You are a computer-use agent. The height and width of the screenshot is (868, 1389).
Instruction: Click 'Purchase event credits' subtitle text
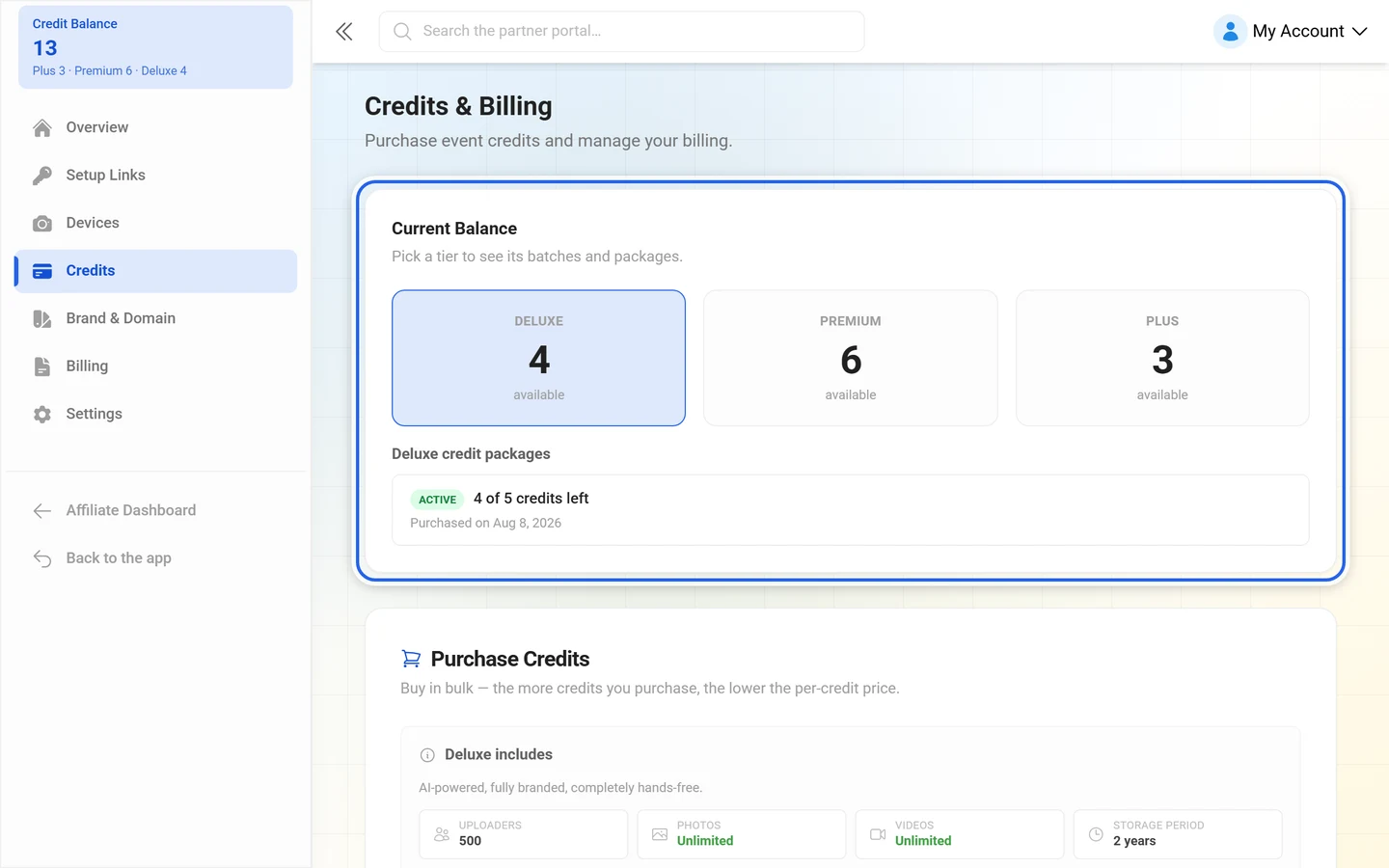[549, 141]
